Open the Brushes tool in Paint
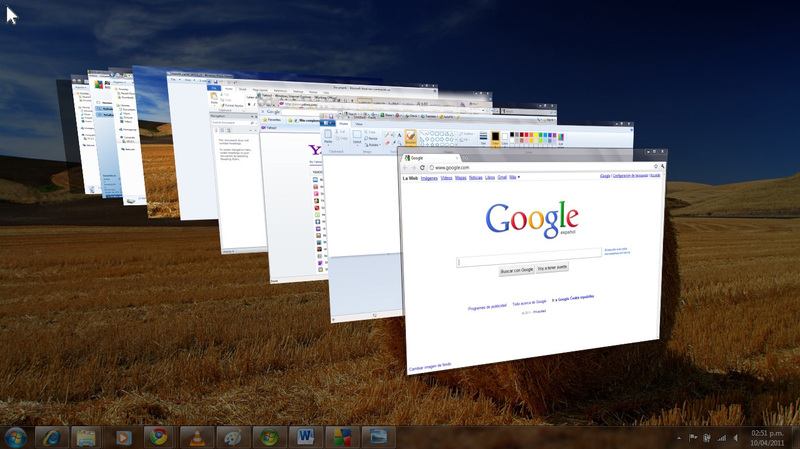 pyautogui.click(x=411, y=137)
